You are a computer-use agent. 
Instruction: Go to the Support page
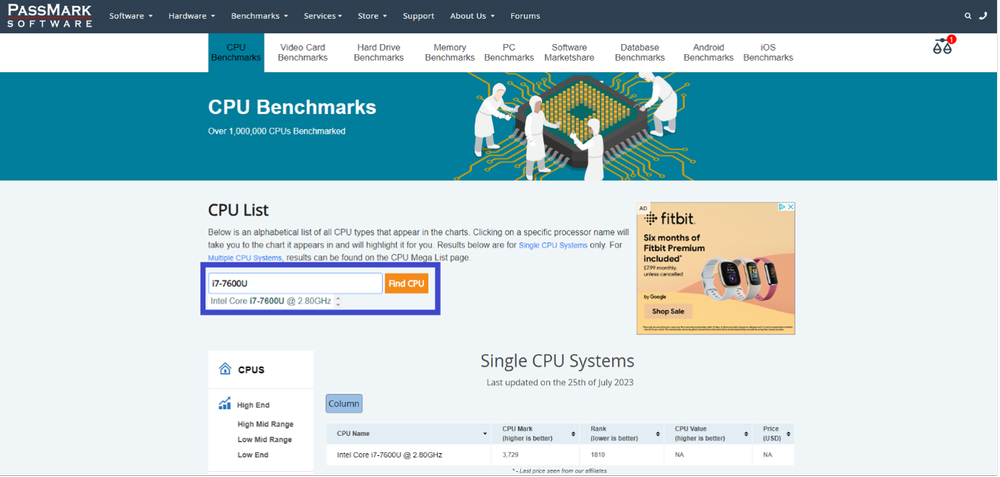tap(418, 16)
